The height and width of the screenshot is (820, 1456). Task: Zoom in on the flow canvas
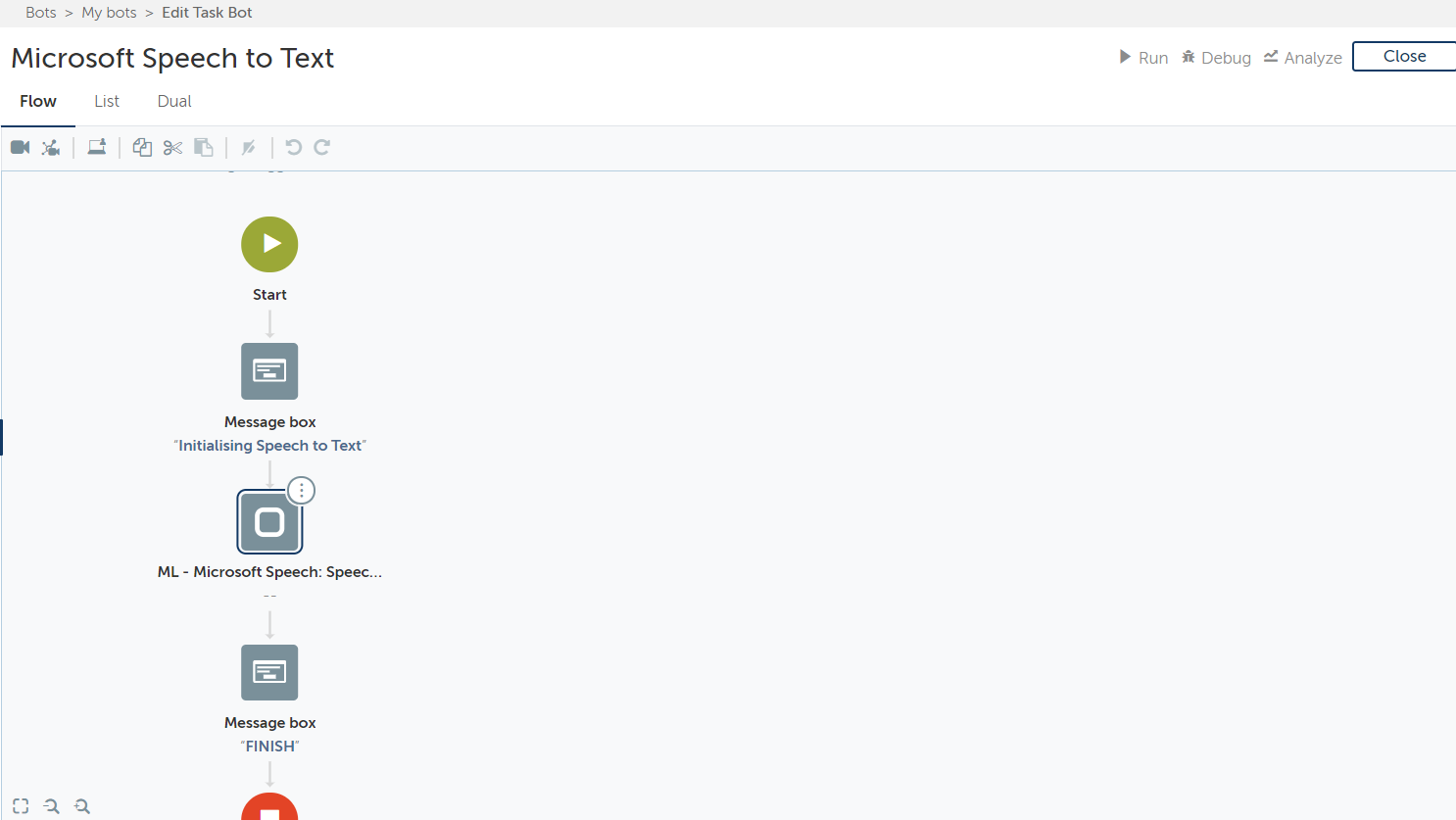tap(52, 806)
